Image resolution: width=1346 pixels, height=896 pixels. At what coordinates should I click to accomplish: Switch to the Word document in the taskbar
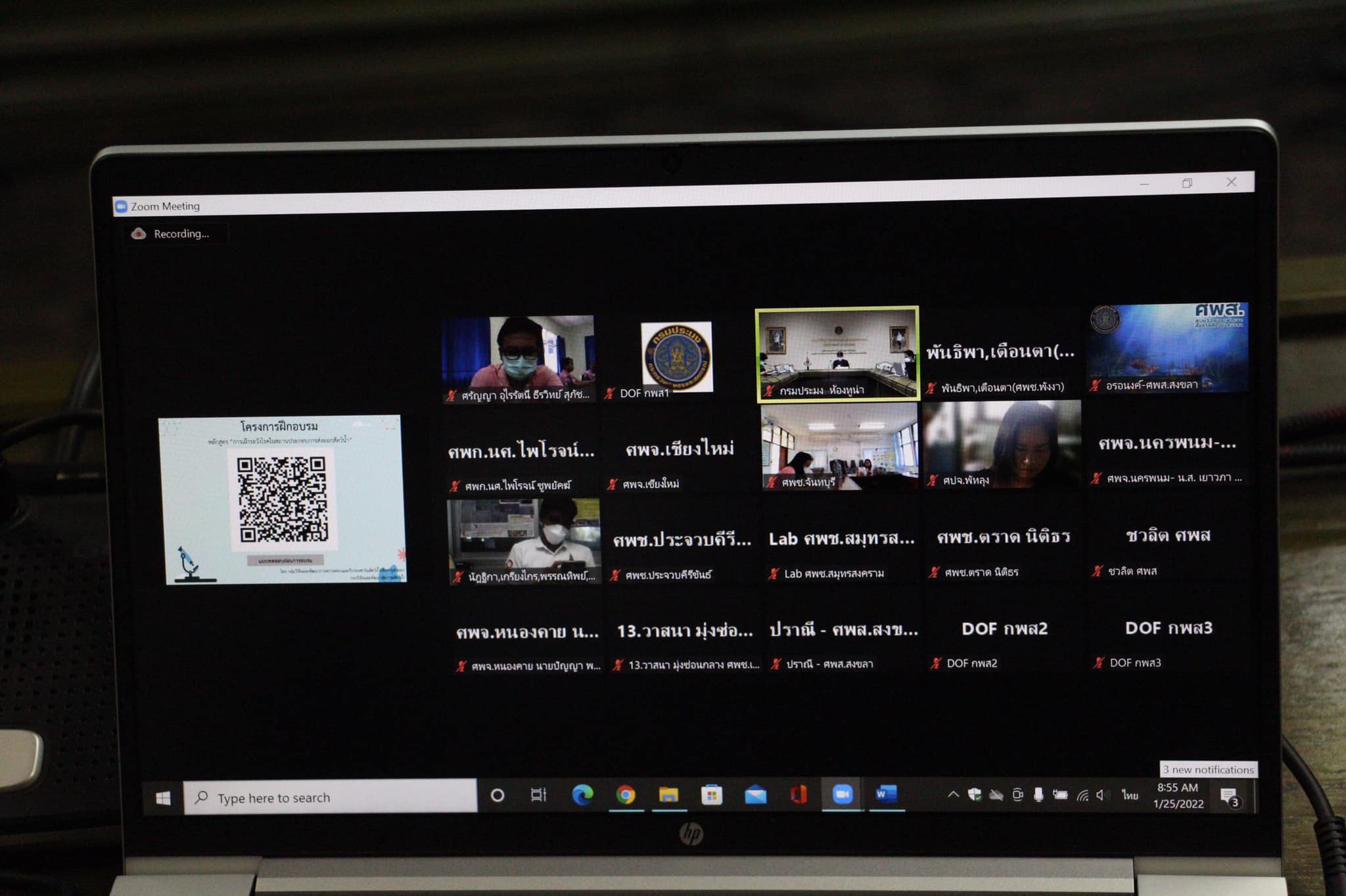point(885,794)
